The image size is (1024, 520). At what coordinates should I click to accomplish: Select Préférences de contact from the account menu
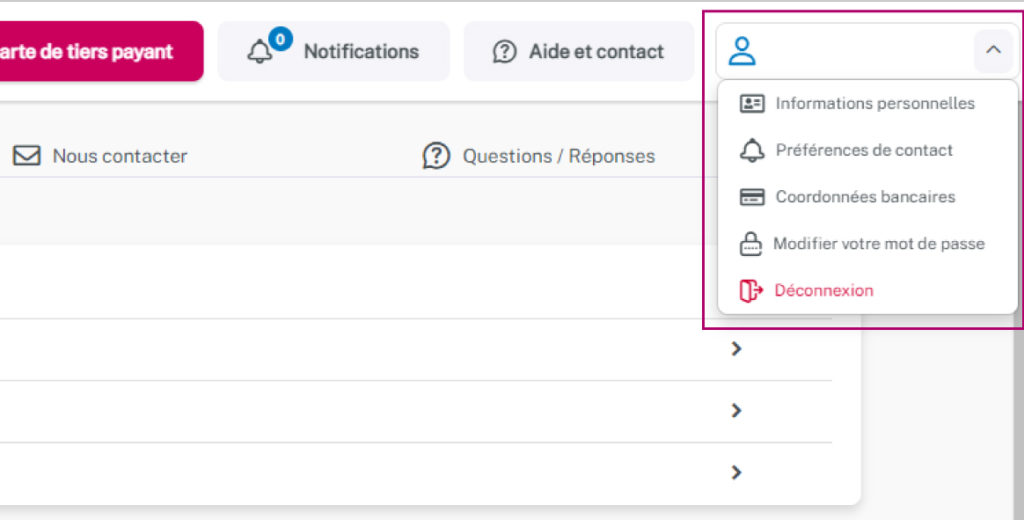click(x=864, y=150)
